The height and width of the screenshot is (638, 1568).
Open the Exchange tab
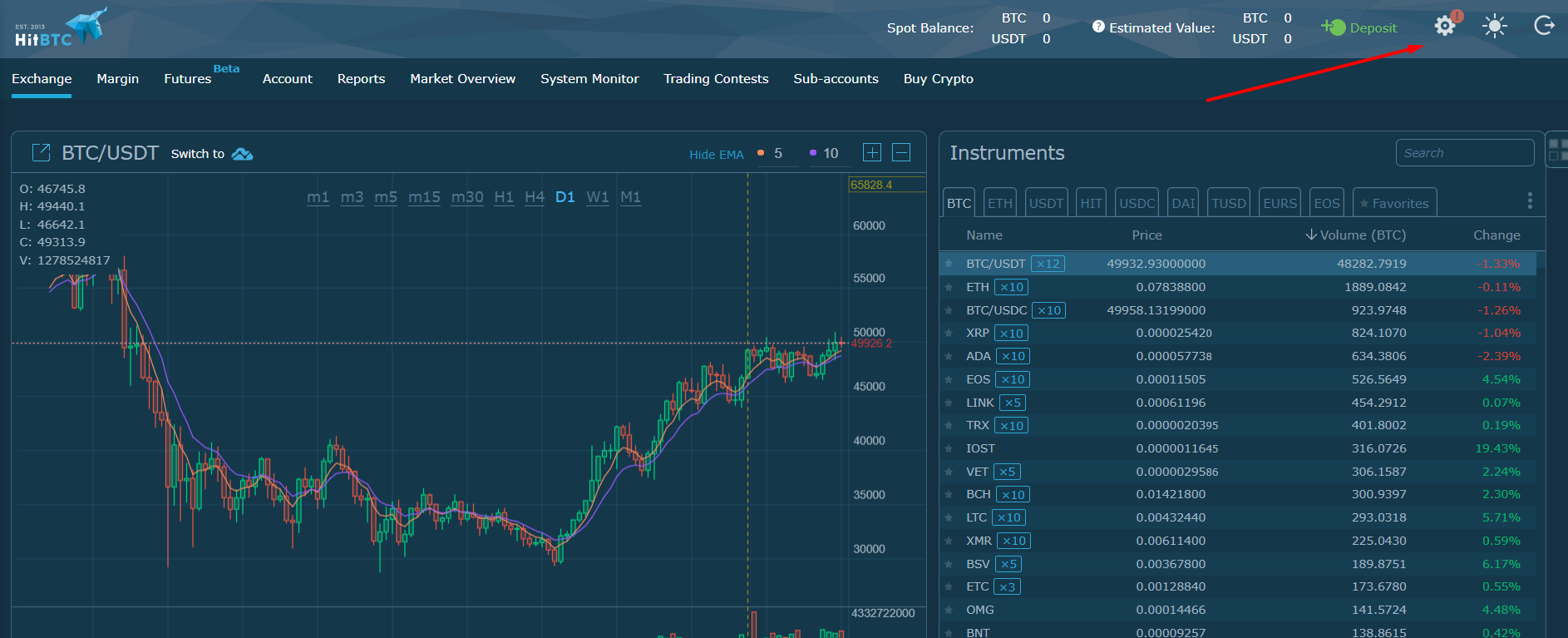42,78
